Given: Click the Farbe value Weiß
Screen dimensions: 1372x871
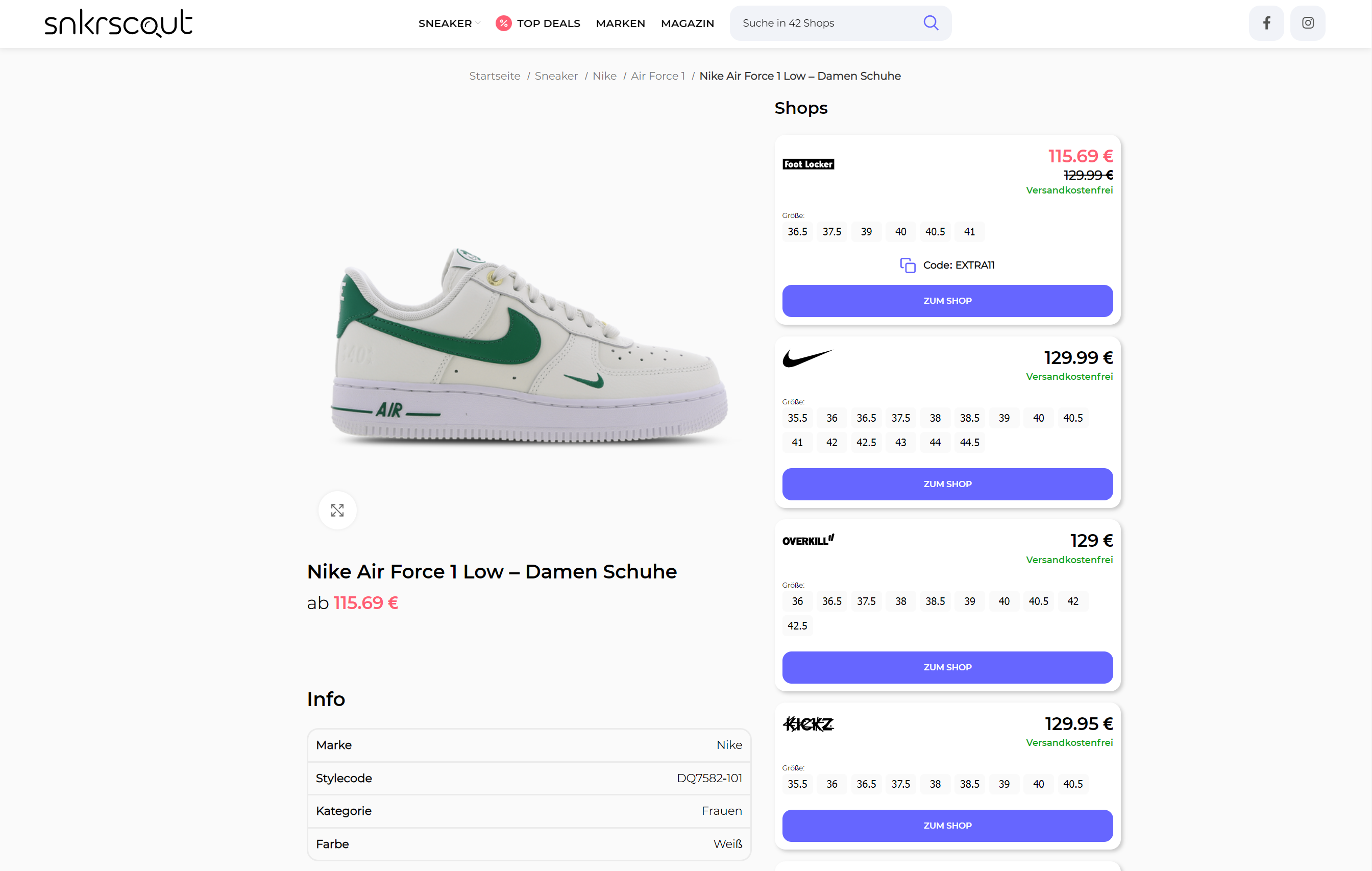Looking at the screenshot, I should coord(727,843).
